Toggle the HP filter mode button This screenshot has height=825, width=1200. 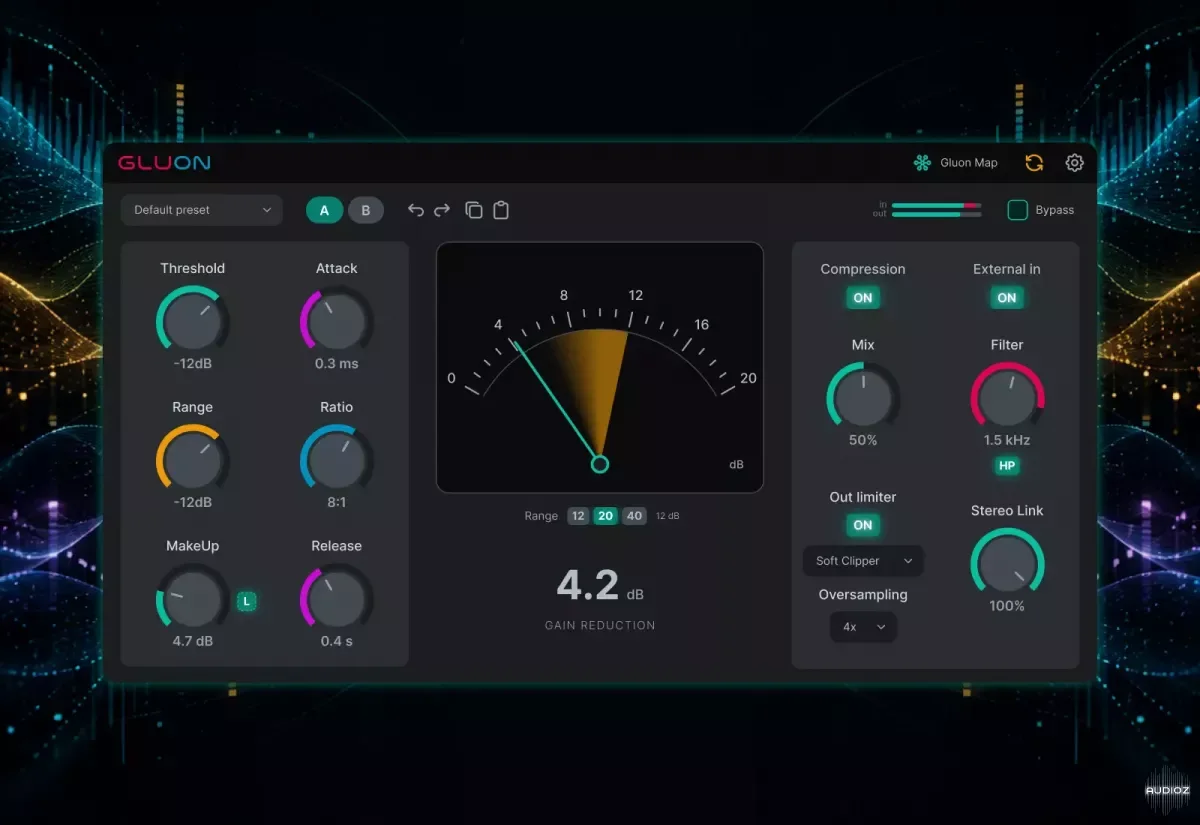1007,466
